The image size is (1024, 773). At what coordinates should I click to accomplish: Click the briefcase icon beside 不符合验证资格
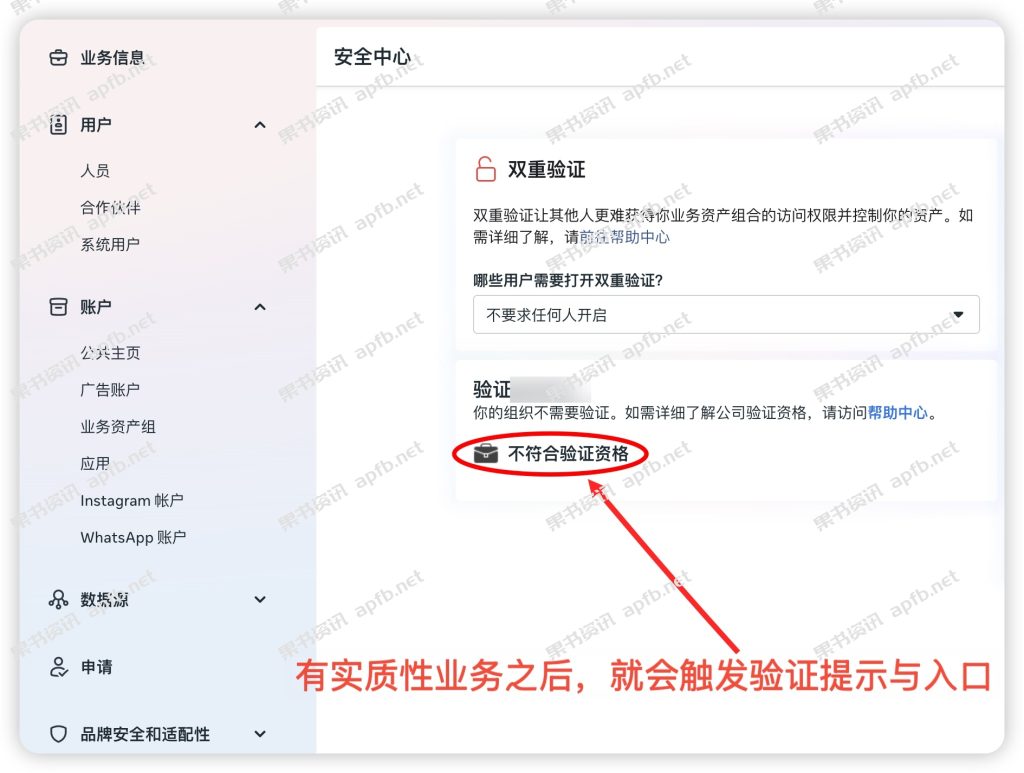click(x=486, y=453)
